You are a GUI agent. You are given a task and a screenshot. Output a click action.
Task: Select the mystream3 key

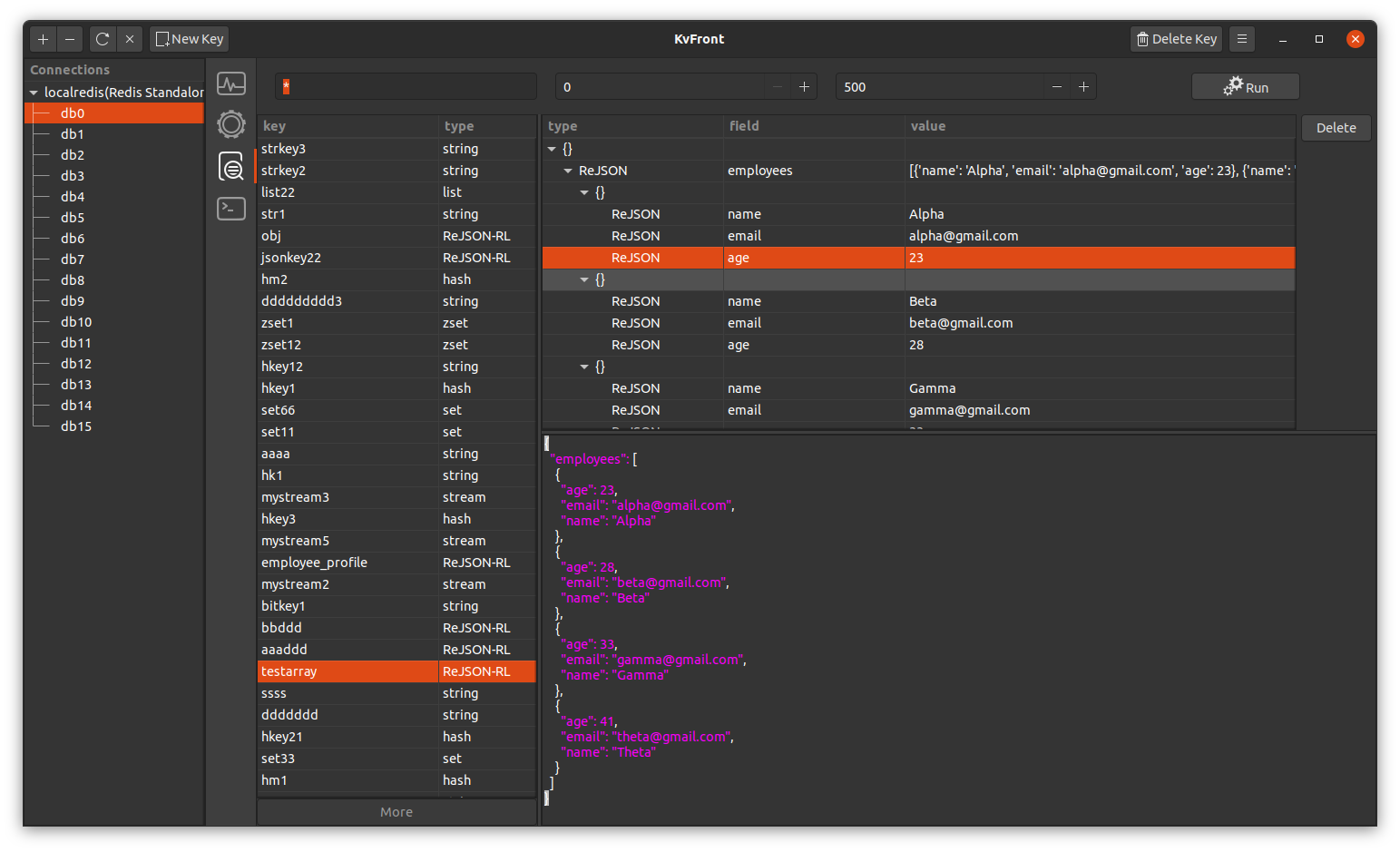coord(397,497)
